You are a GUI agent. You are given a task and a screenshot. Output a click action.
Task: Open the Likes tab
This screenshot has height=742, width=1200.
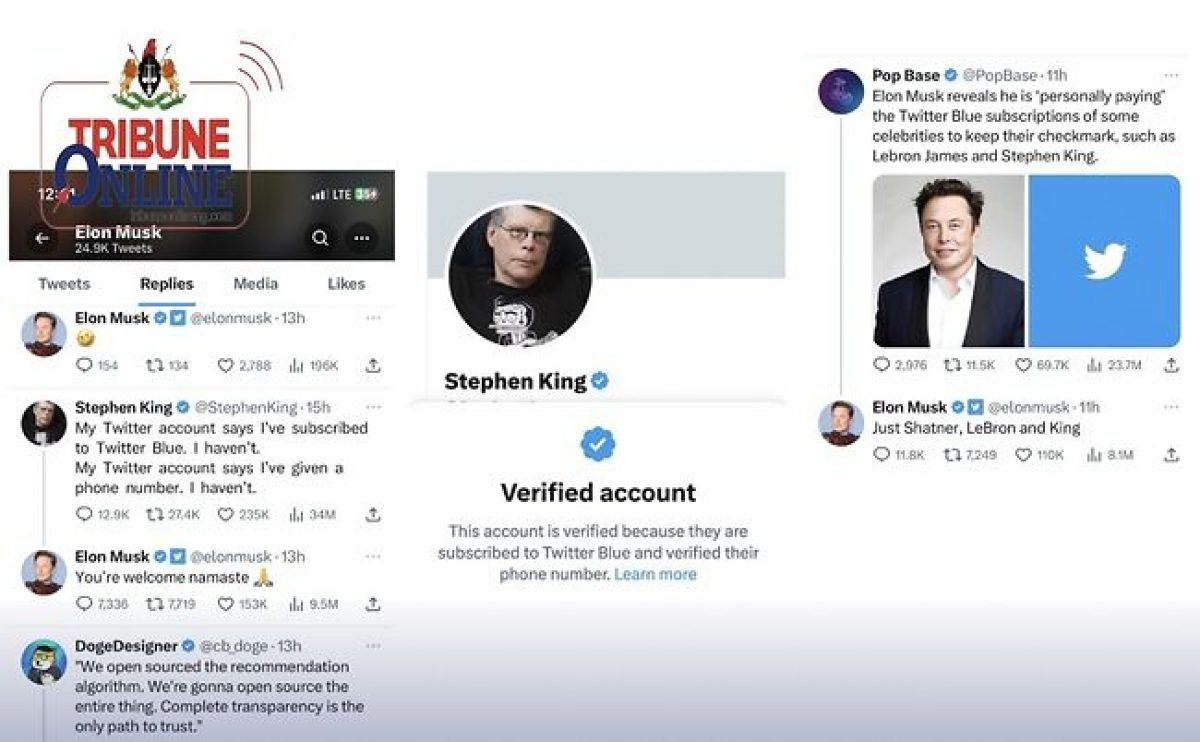346,284
